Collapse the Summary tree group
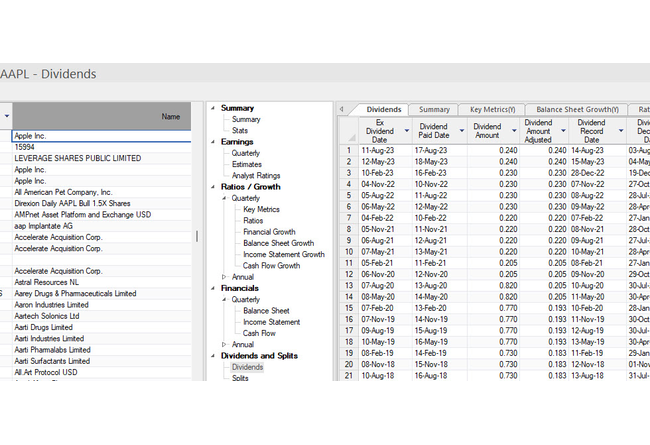This screenshot has height=445, width=650. [x=213, y=108]
